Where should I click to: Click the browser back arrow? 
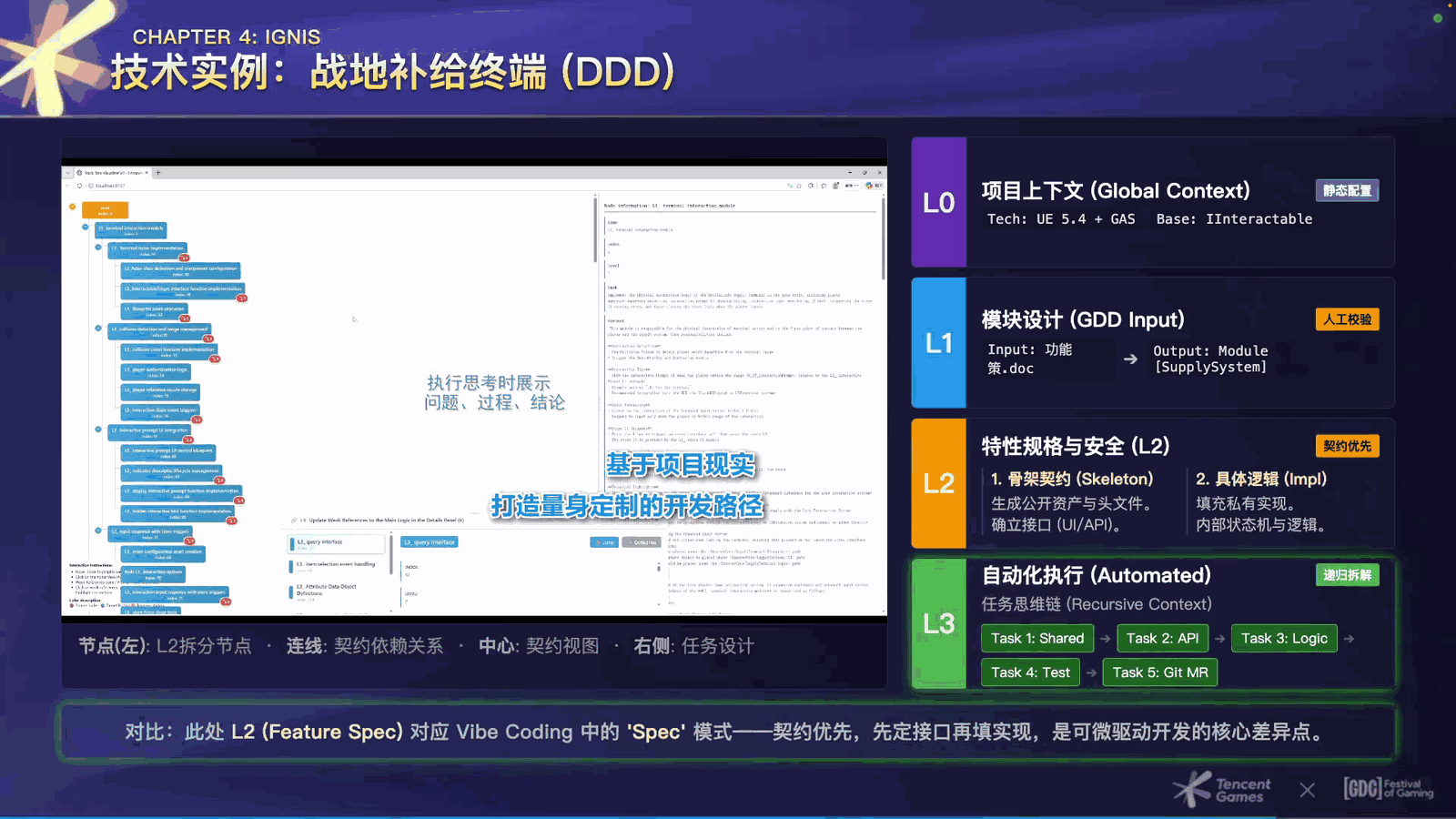point(68,186)
